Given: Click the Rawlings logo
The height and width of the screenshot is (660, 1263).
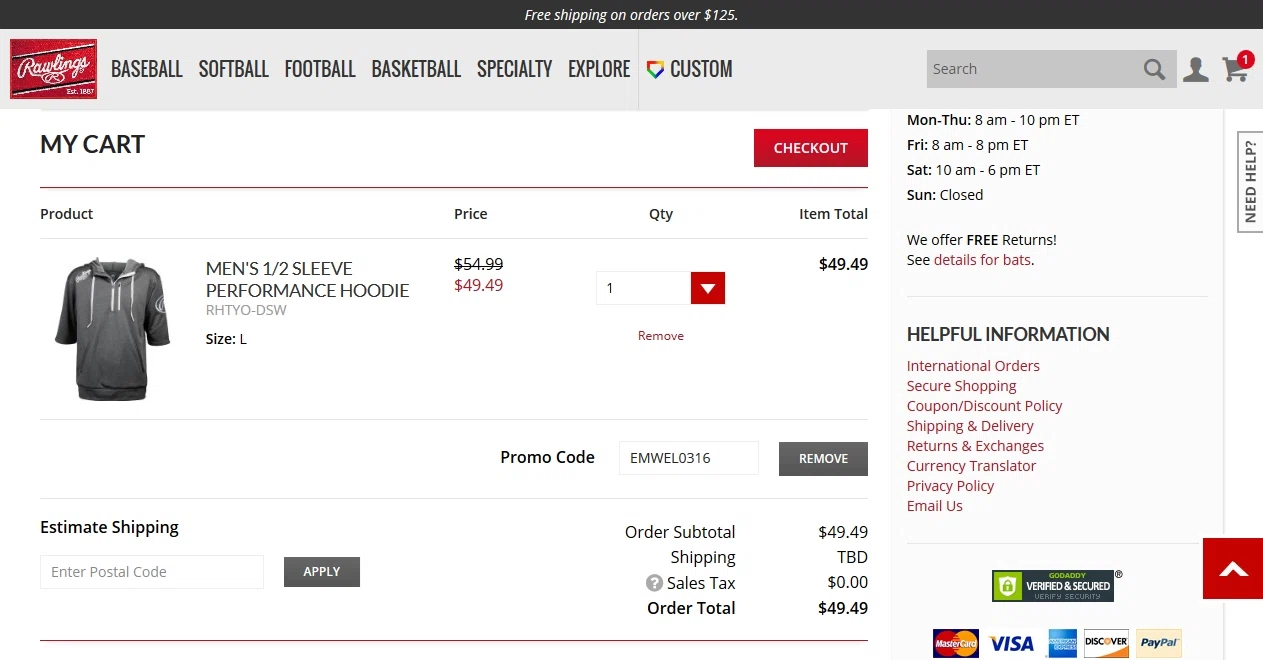Looking at the screenshot, I should [53, 69].
